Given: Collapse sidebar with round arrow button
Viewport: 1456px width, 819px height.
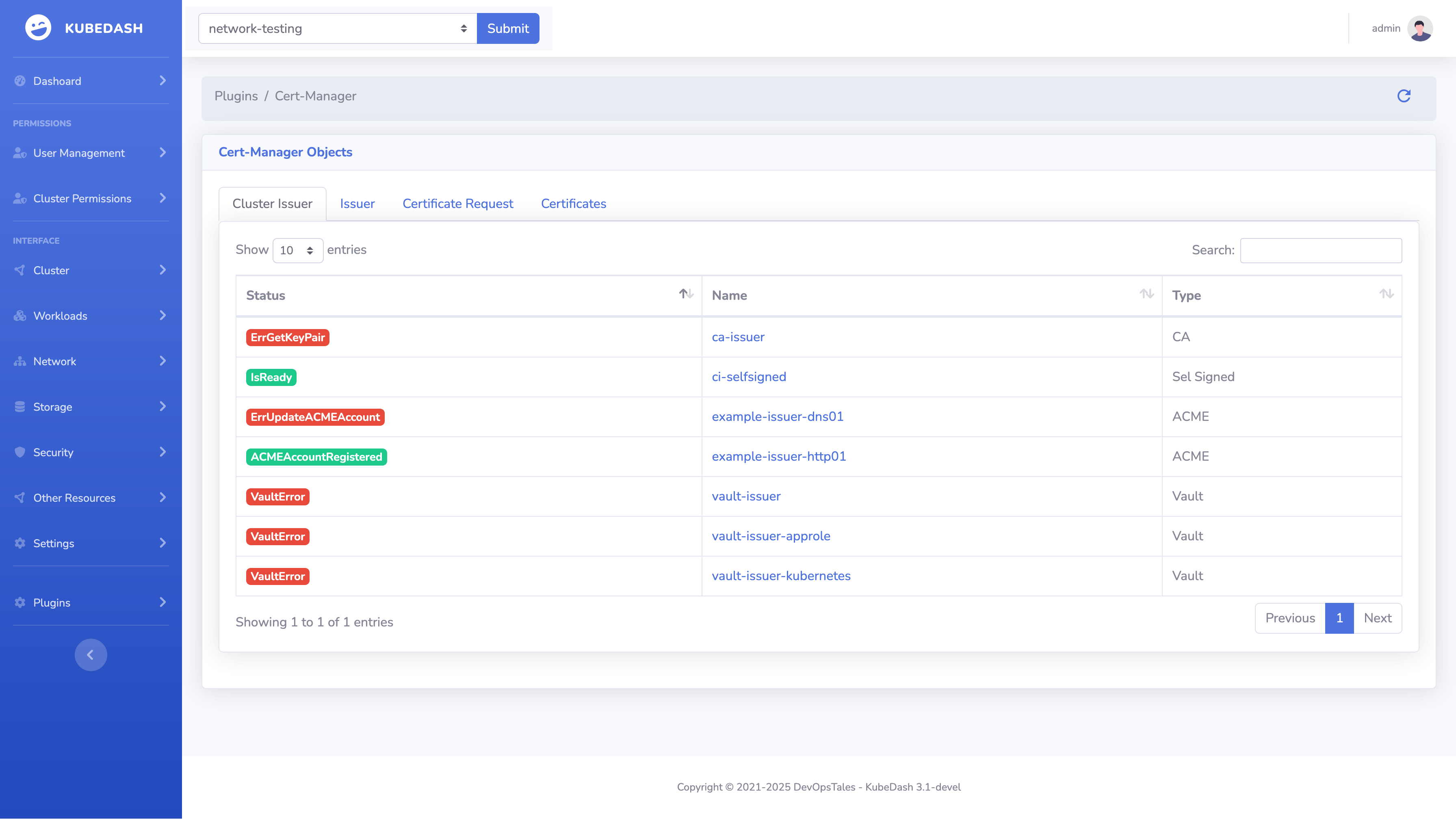Looking at the screenshot, I should (x=91, y=654).
